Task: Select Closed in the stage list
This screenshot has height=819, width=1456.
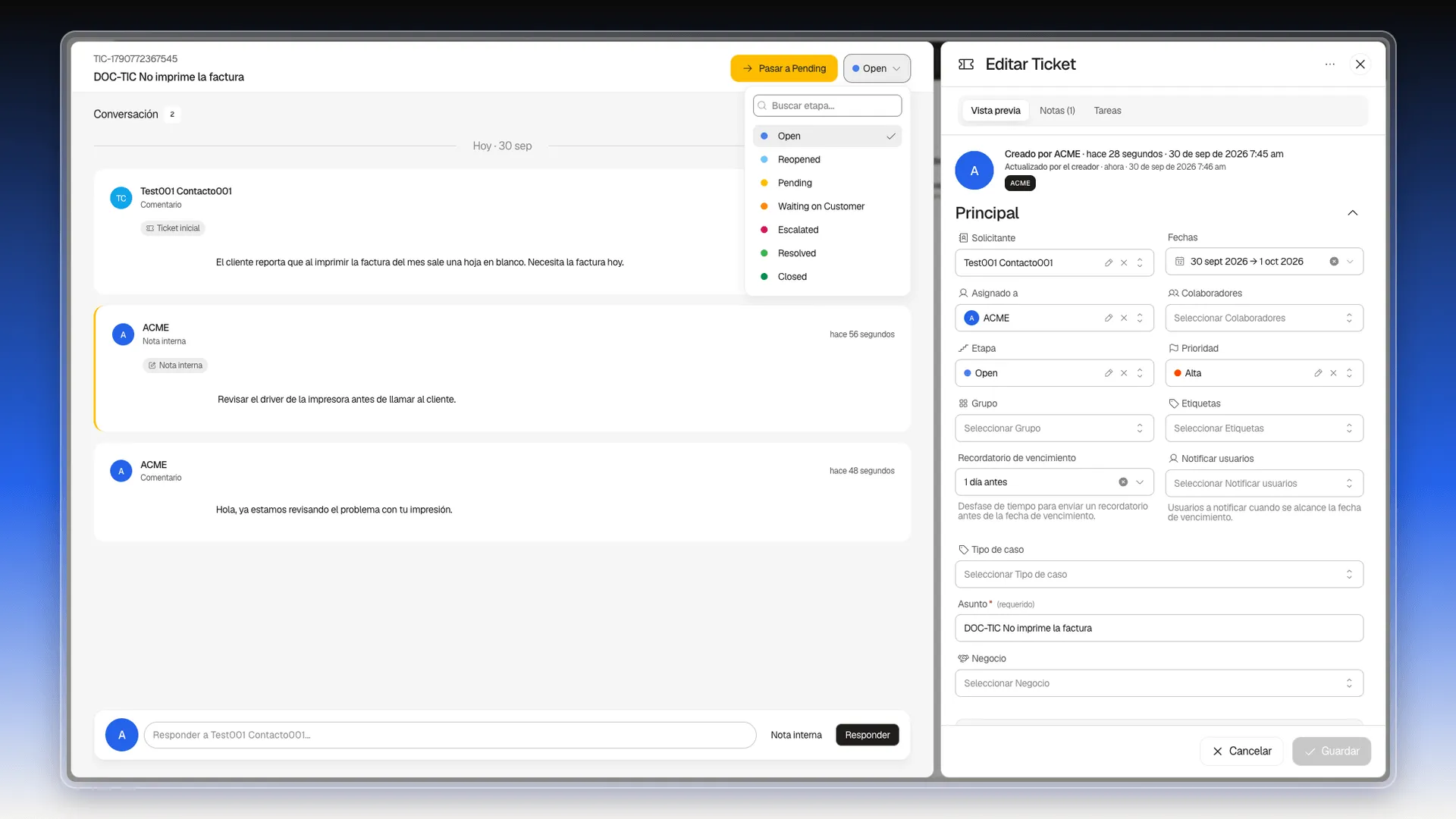Action: (x=827, y=277)
